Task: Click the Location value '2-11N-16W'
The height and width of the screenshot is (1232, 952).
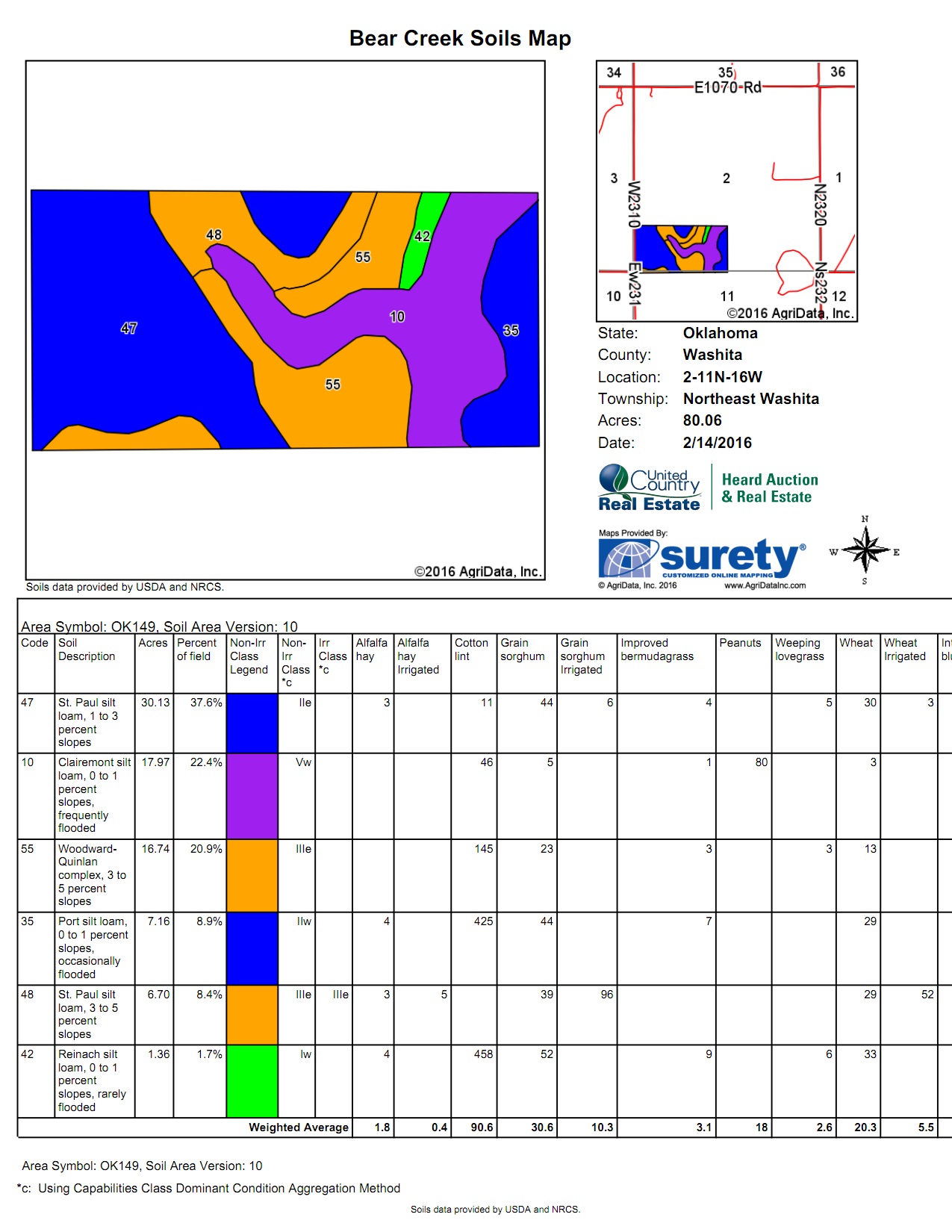Action: coord(722,377)
